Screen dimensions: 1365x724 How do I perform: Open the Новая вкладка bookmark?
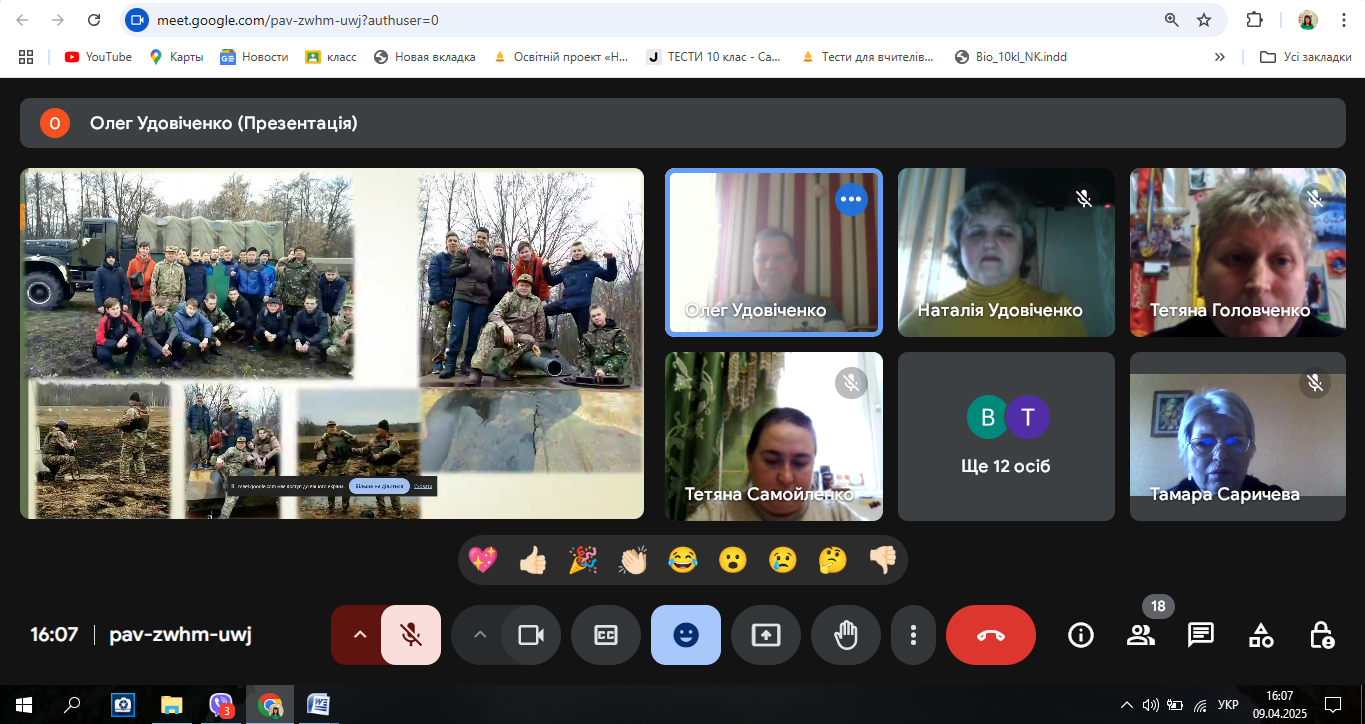[x=424, y=57]
